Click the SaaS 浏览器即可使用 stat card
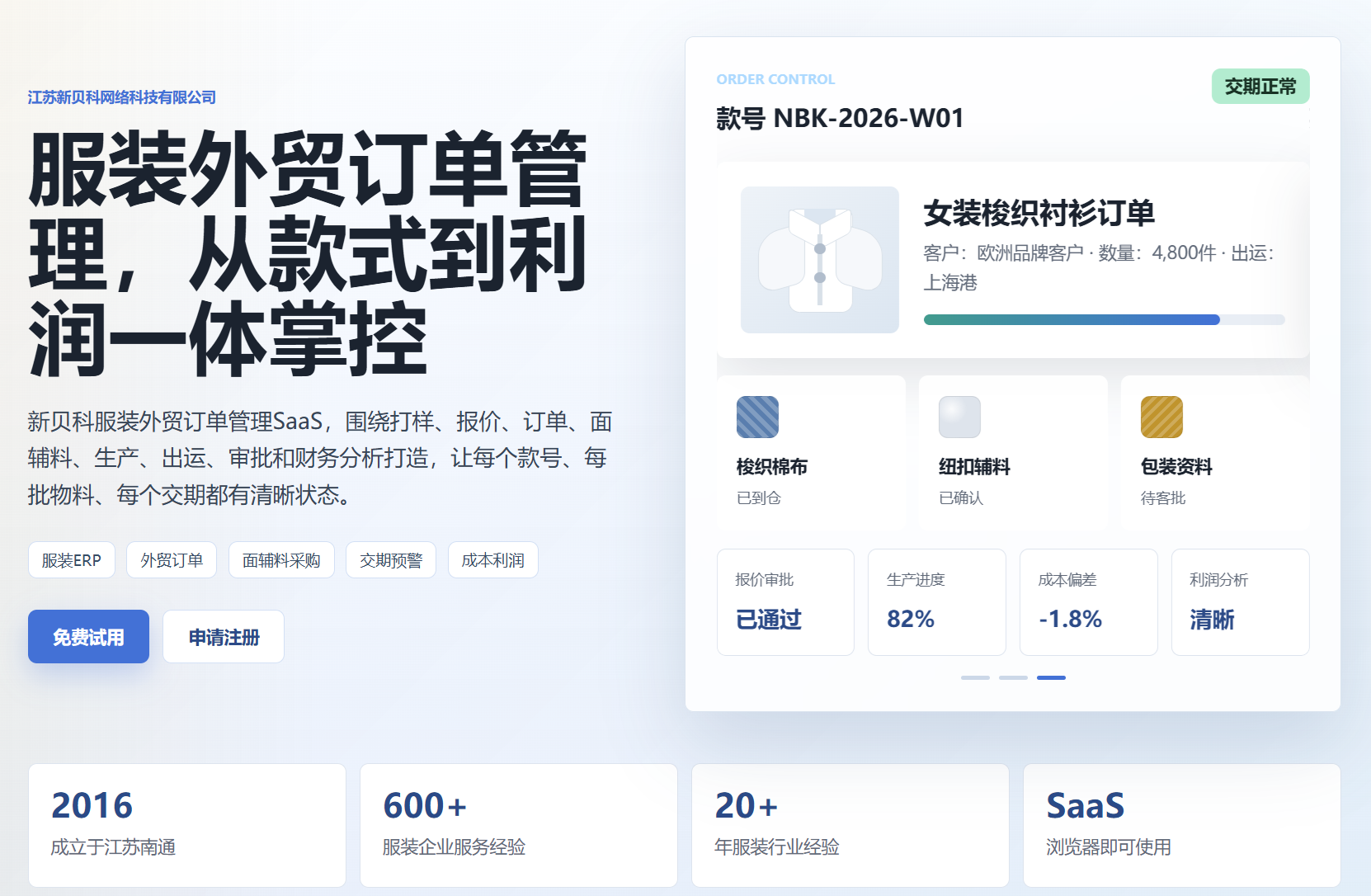The width and height of the screenshot is (1371, 896). [1182, 825]
